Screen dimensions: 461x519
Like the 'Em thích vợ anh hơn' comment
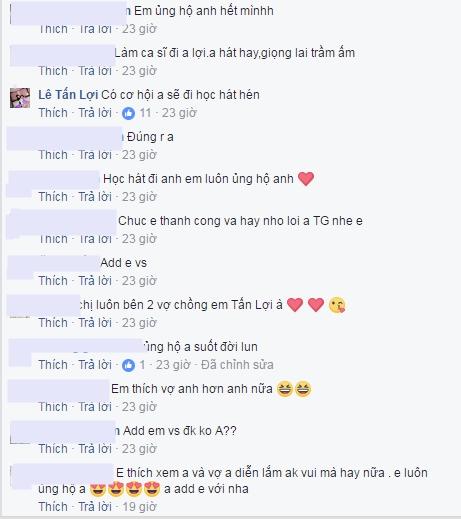[53, 407]
